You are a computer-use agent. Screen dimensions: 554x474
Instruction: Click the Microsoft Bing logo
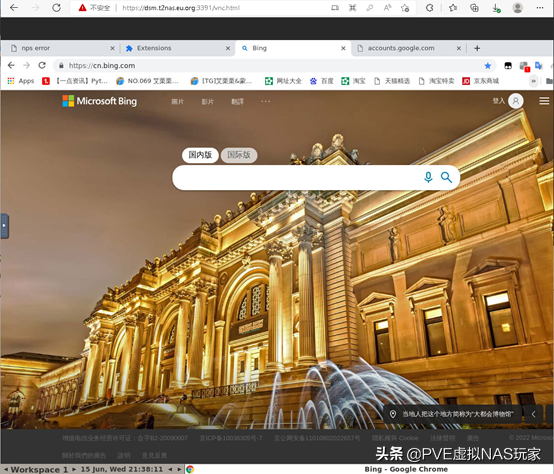point(100,101)
